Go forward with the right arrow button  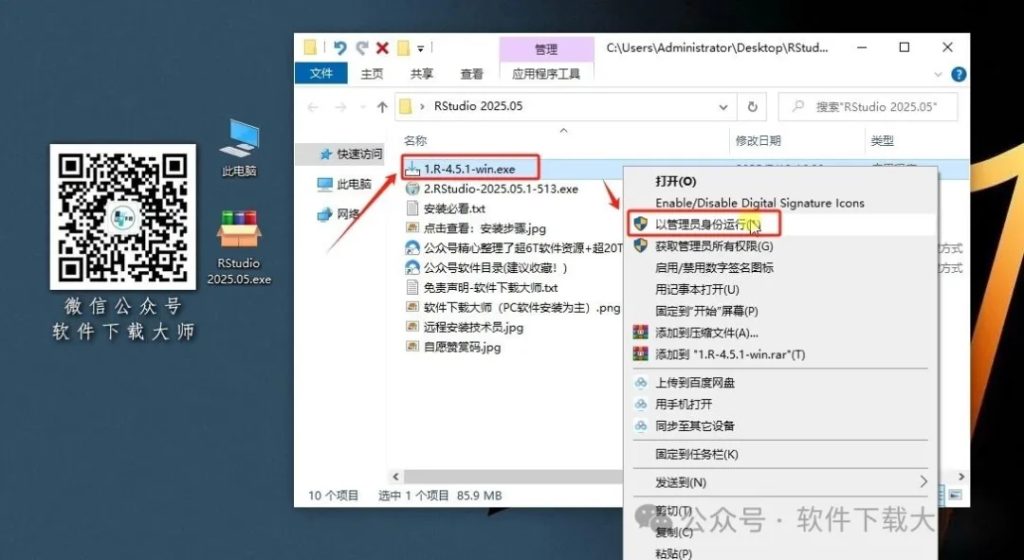340,107
